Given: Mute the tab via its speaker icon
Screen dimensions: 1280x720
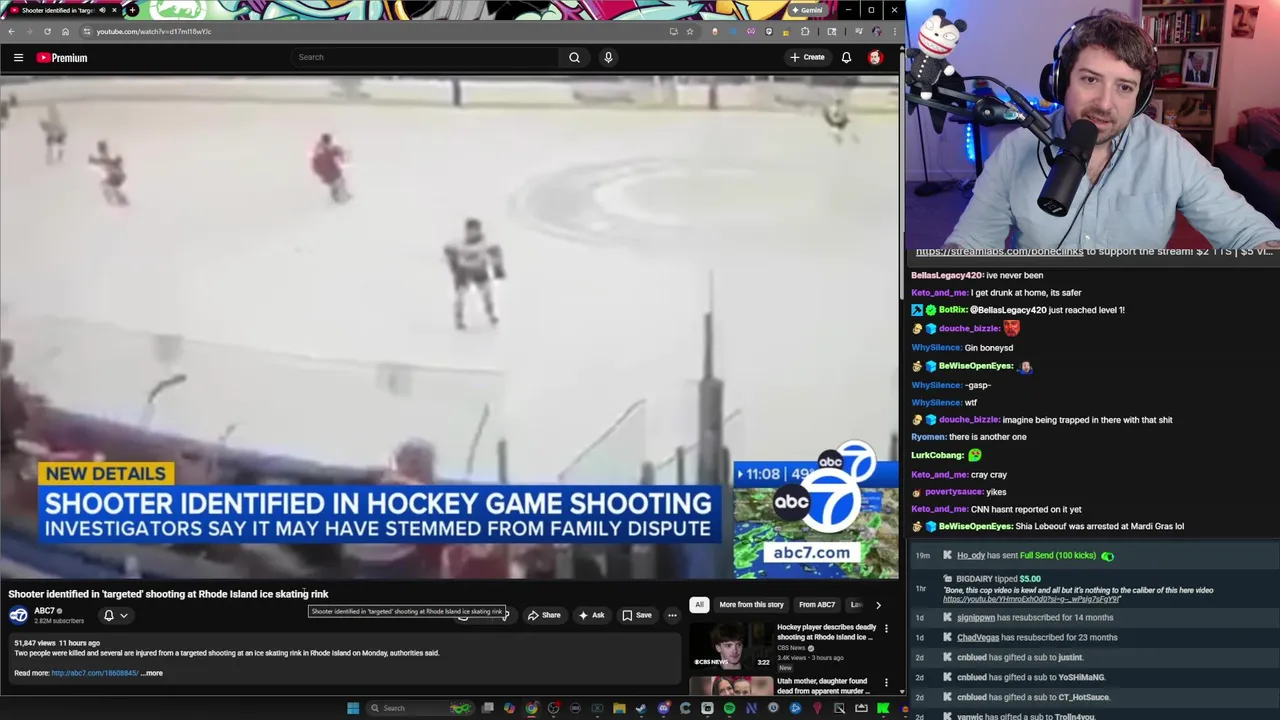Looking at the screenshot, I should 102,10.
